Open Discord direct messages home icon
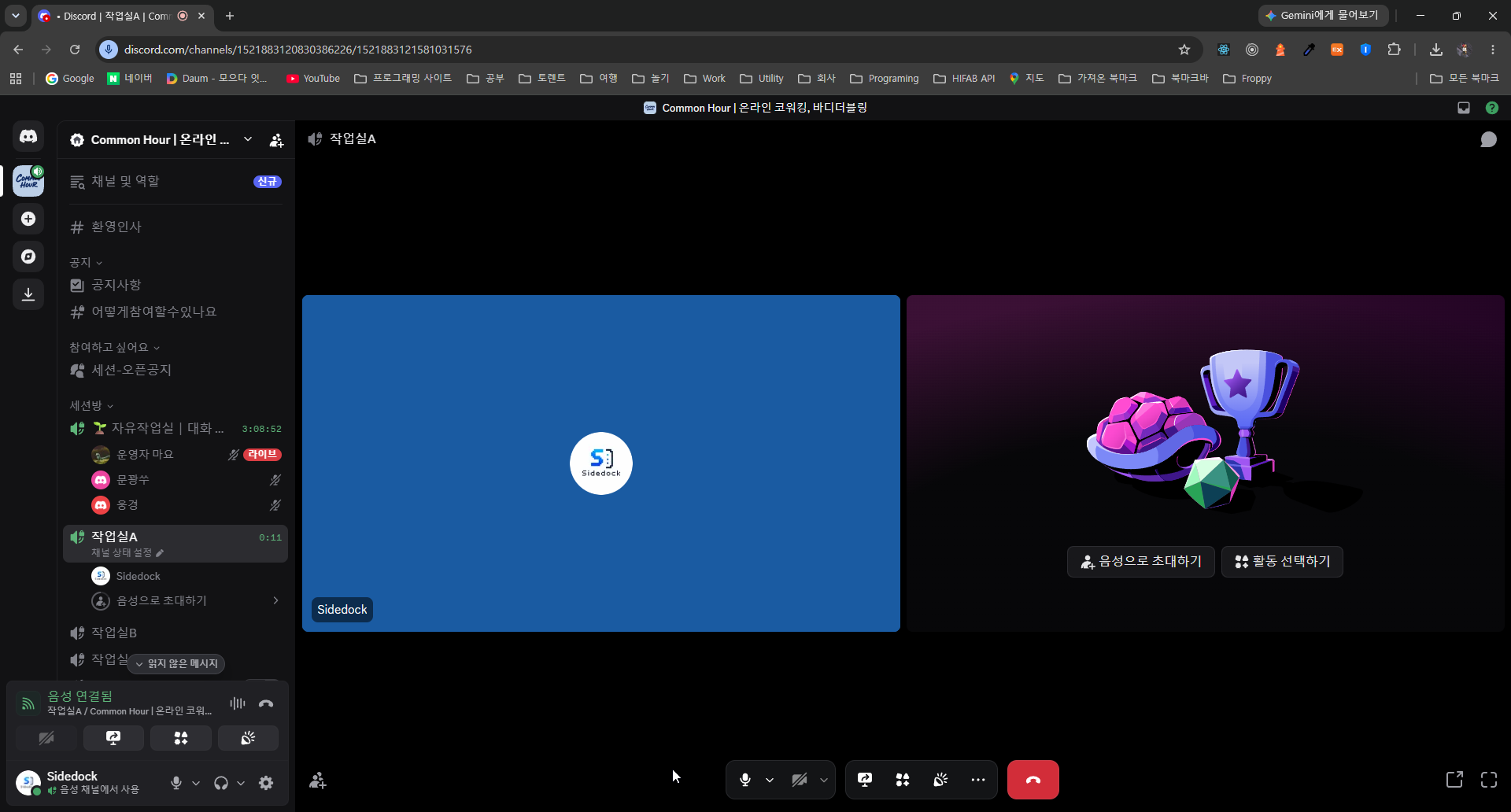This screenshot has width=1511, height=812. point(28,137)
